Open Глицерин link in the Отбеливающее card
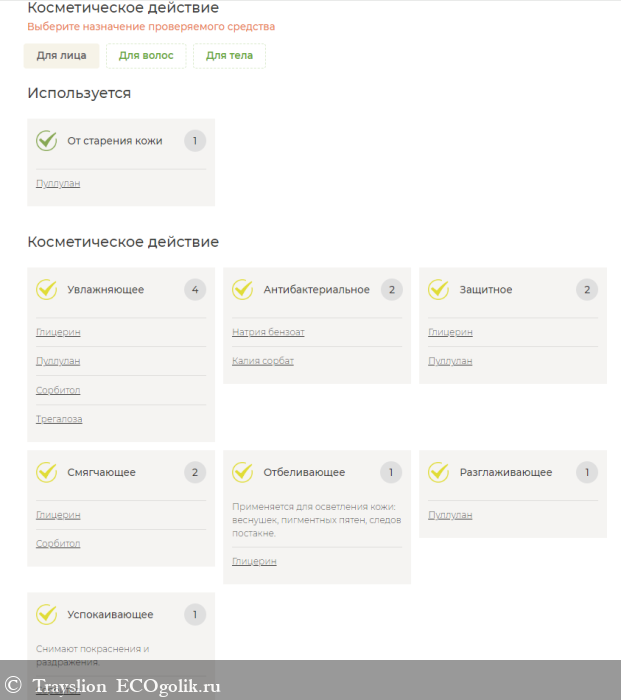Screen dimensions: 621x700 [x=254, y=561]
